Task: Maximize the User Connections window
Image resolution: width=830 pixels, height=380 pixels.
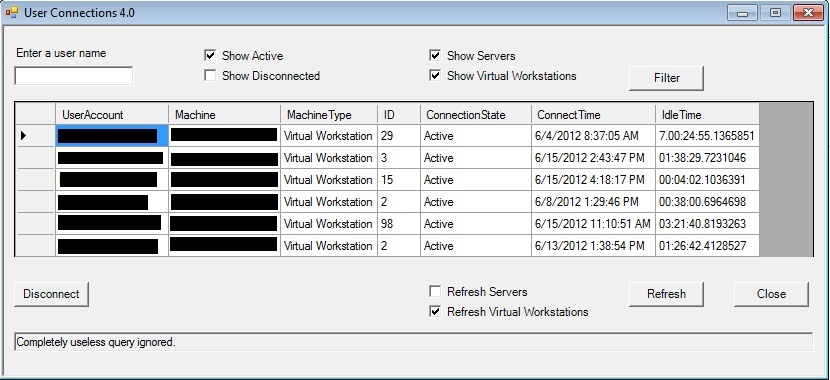Action: (x=775, y=13)
